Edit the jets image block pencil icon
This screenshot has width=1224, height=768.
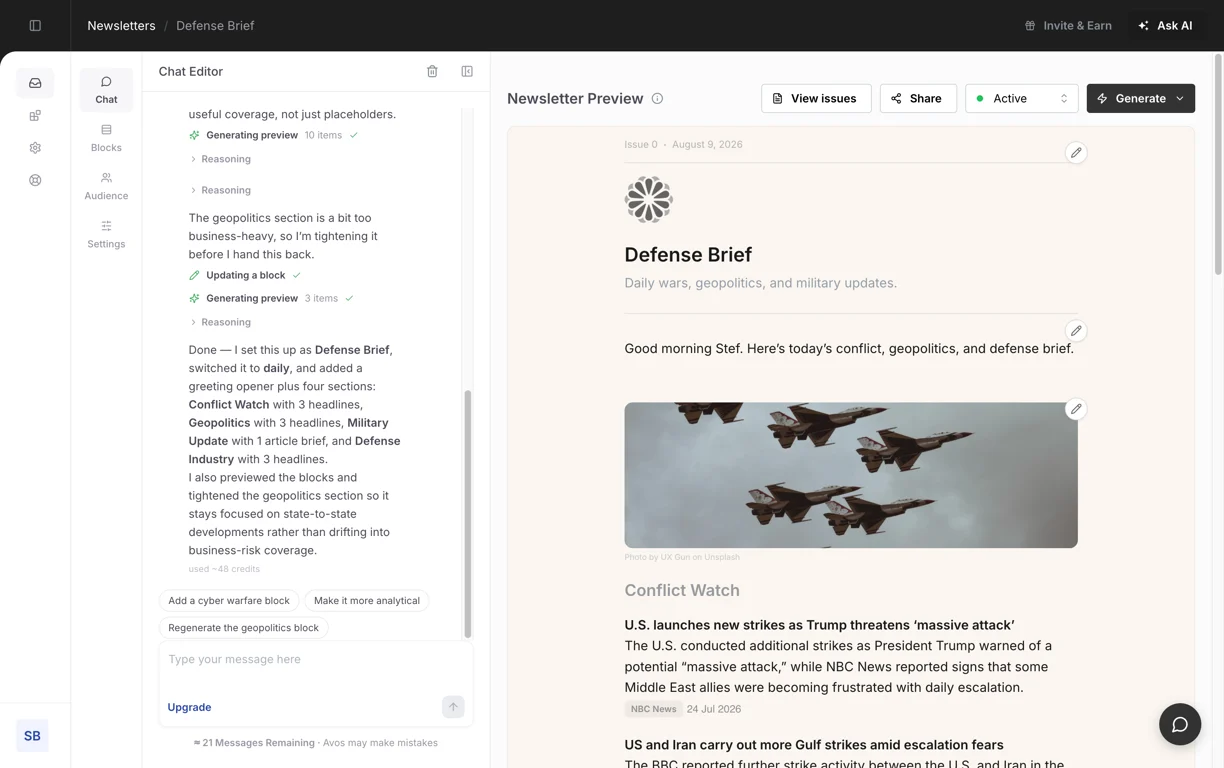coord(1076,409)
